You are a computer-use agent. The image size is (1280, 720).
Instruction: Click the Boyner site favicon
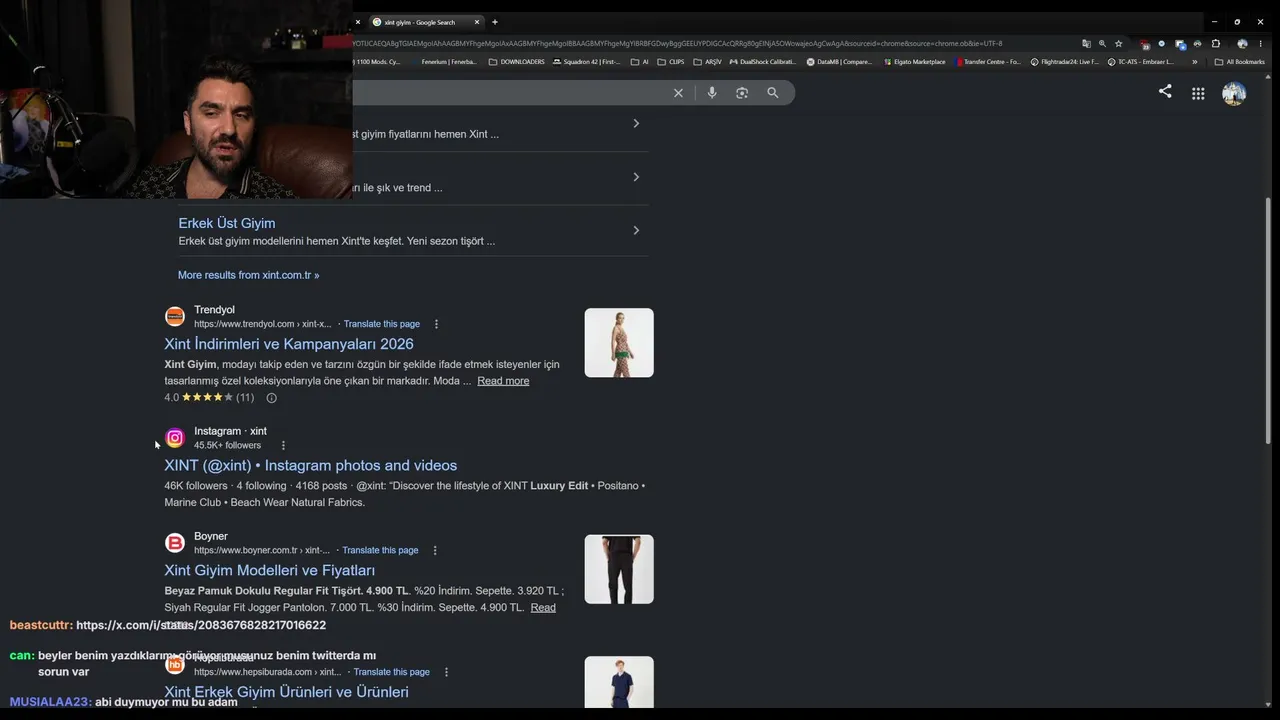click(175, 543)
